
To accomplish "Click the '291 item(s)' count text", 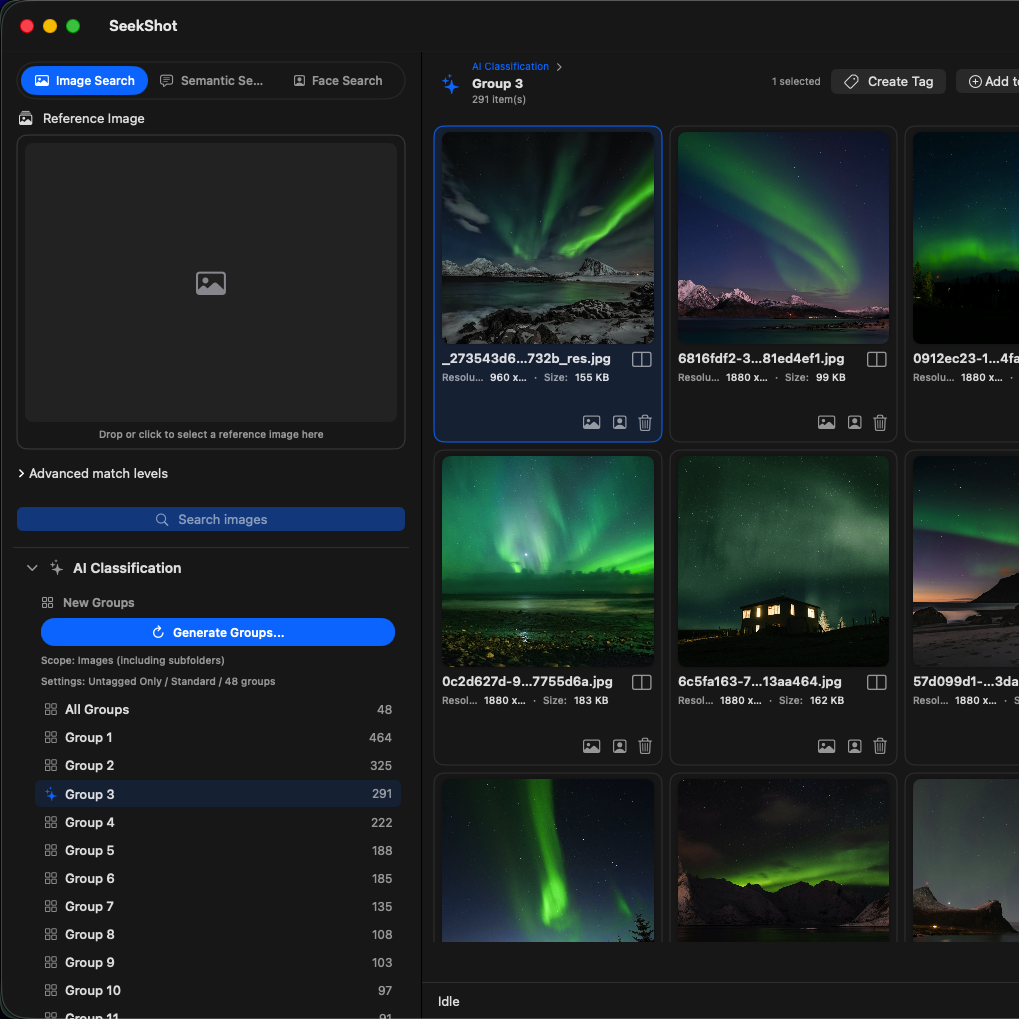I will click(498, 99).
